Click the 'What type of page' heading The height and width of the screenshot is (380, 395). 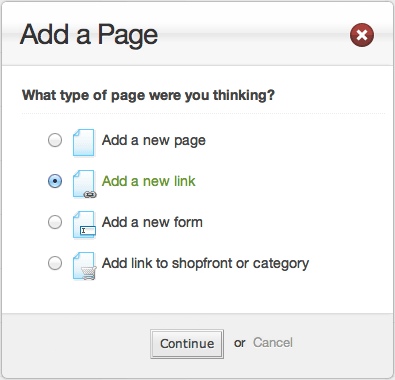click(148, 95)
